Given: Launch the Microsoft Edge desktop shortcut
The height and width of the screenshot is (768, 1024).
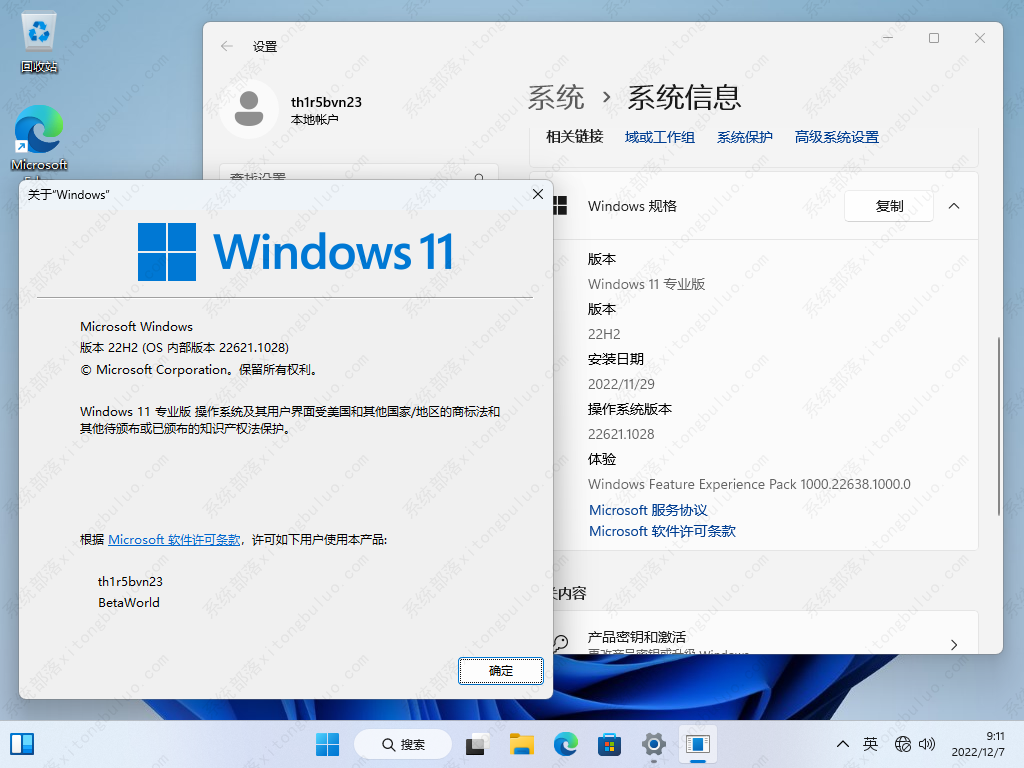Looking at the screenshot, I should pos(38,130).
